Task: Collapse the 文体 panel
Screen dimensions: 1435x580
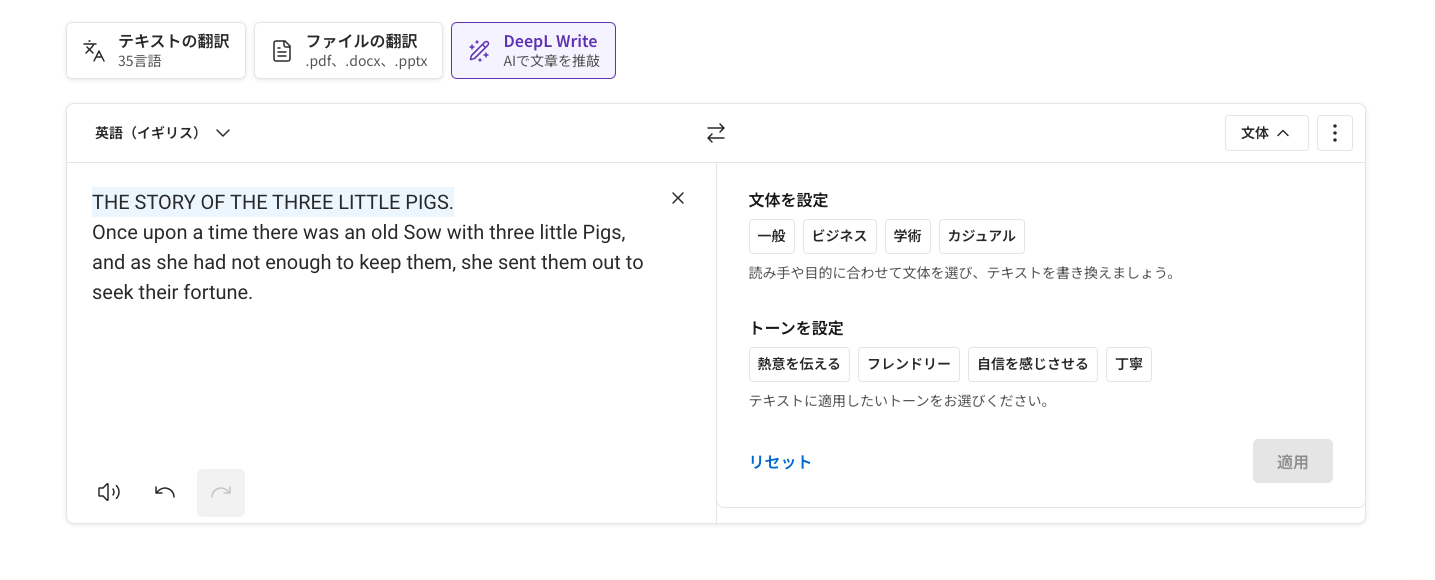Action: [x=1266, y=133]
